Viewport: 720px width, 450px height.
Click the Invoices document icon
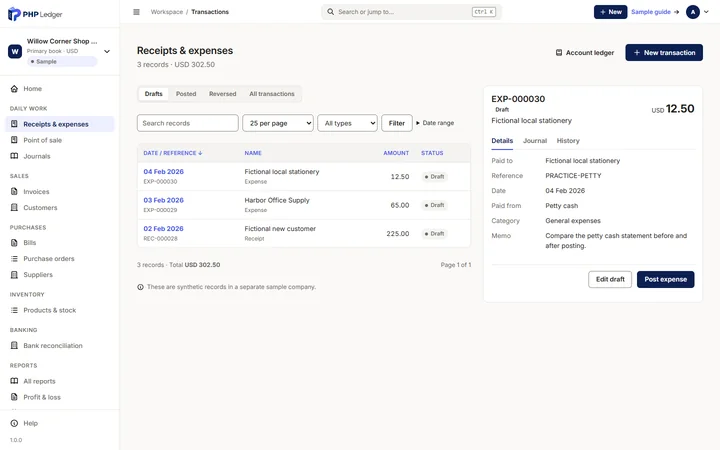tap(14, 191)
